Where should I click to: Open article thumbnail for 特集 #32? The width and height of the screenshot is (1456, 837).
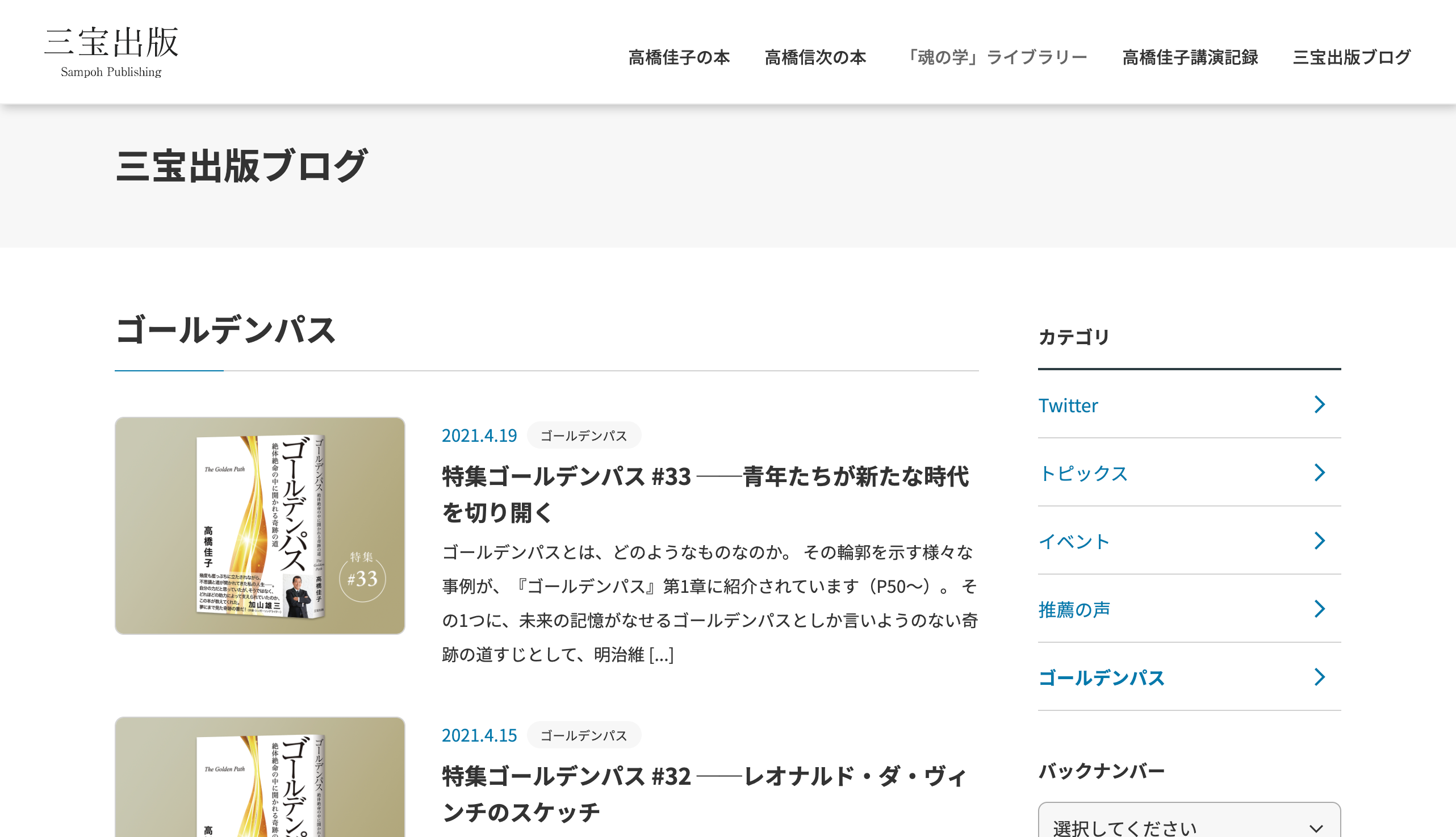pos(260,777)
